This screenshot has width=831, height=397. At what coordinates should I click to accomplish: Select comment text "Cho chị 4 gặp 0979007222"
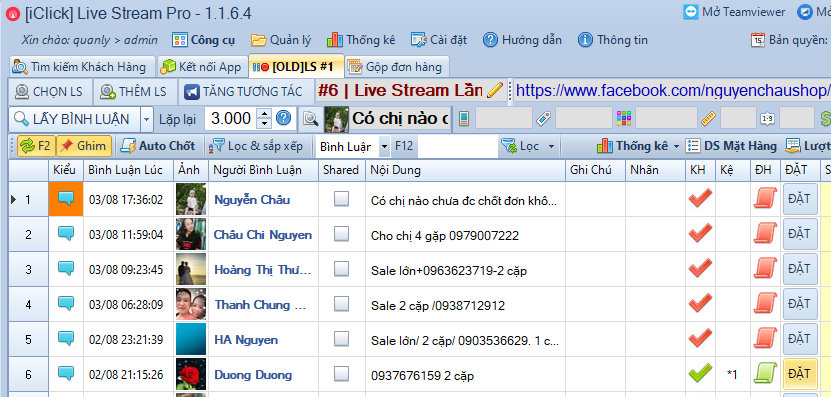pyautogui.click(x=445, y=236)
